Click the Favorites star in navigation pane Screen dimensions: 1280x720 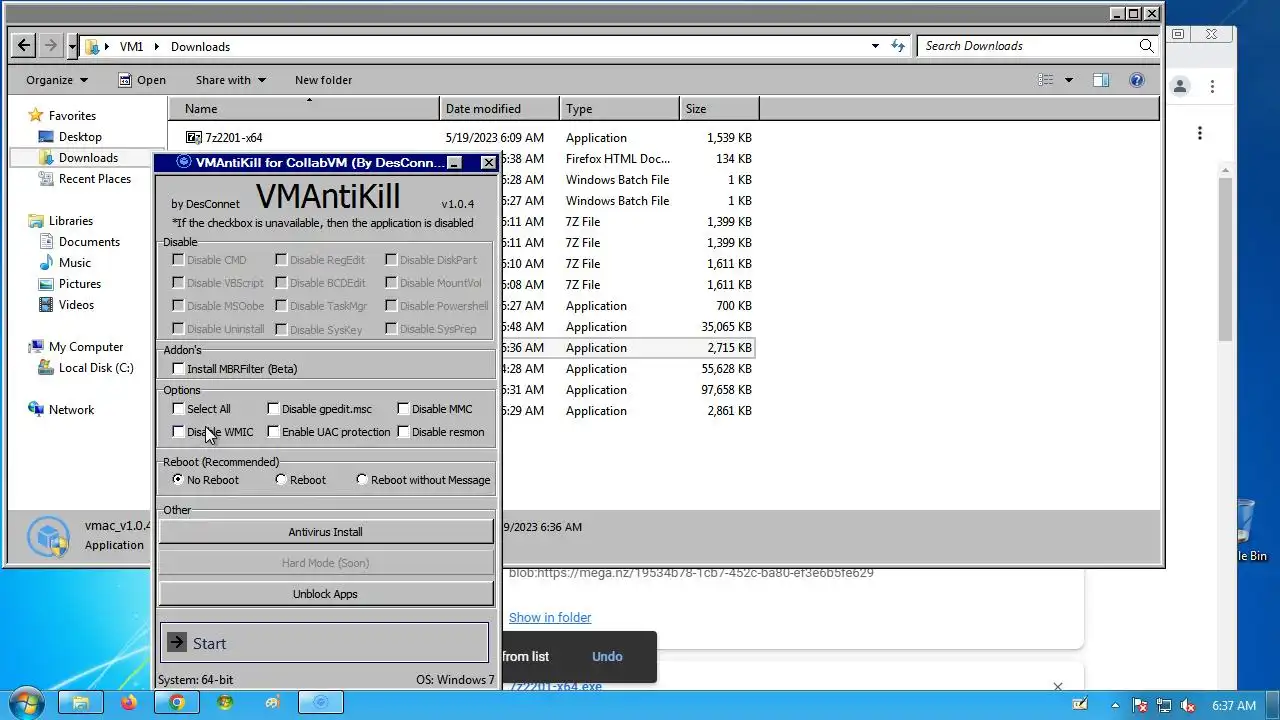(36, 116)
